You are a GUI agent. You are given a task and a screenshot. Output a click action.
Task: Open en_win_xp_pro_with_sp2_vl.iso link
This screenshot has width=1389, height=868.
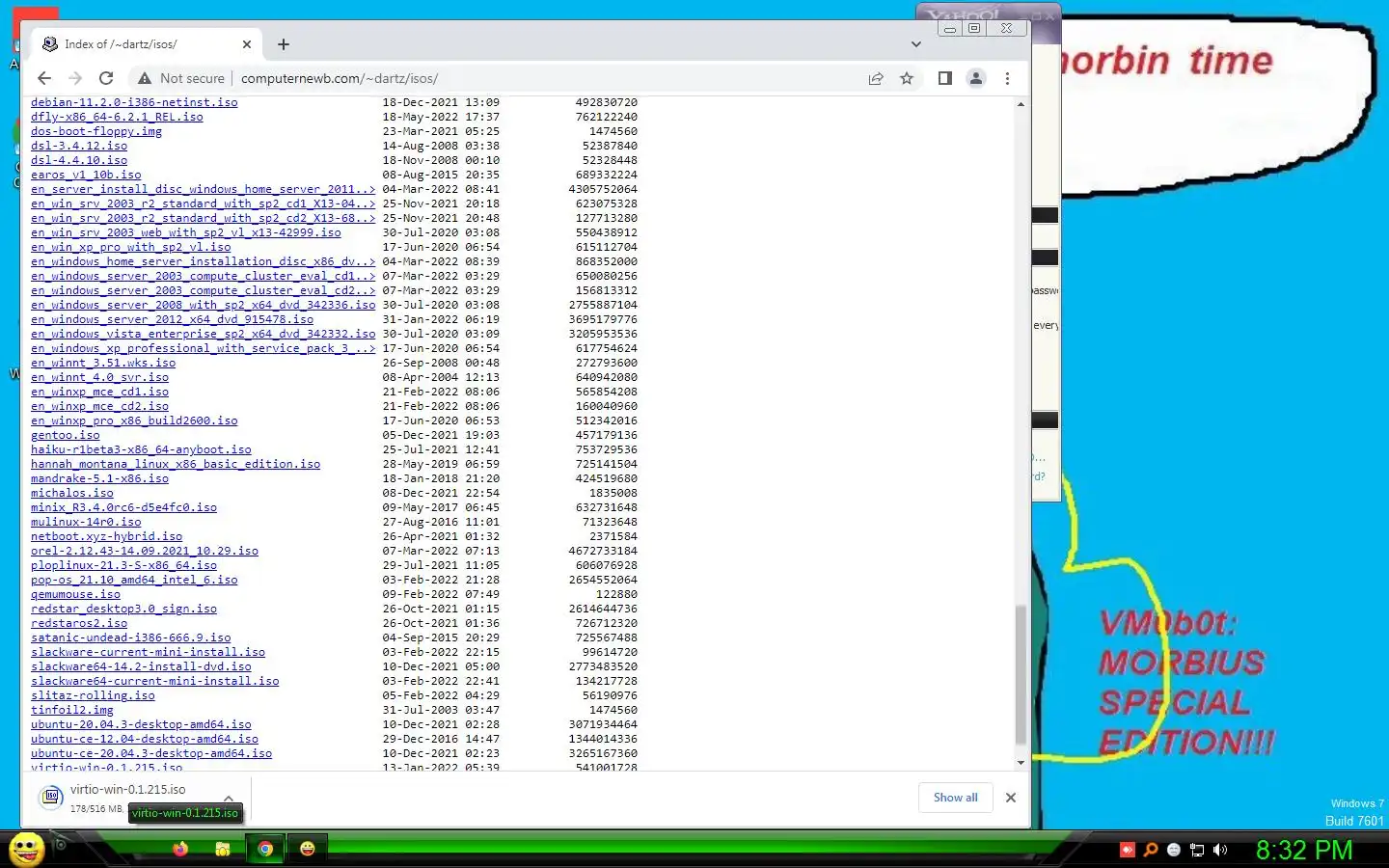pyautogui.click(x=131, y=247)
